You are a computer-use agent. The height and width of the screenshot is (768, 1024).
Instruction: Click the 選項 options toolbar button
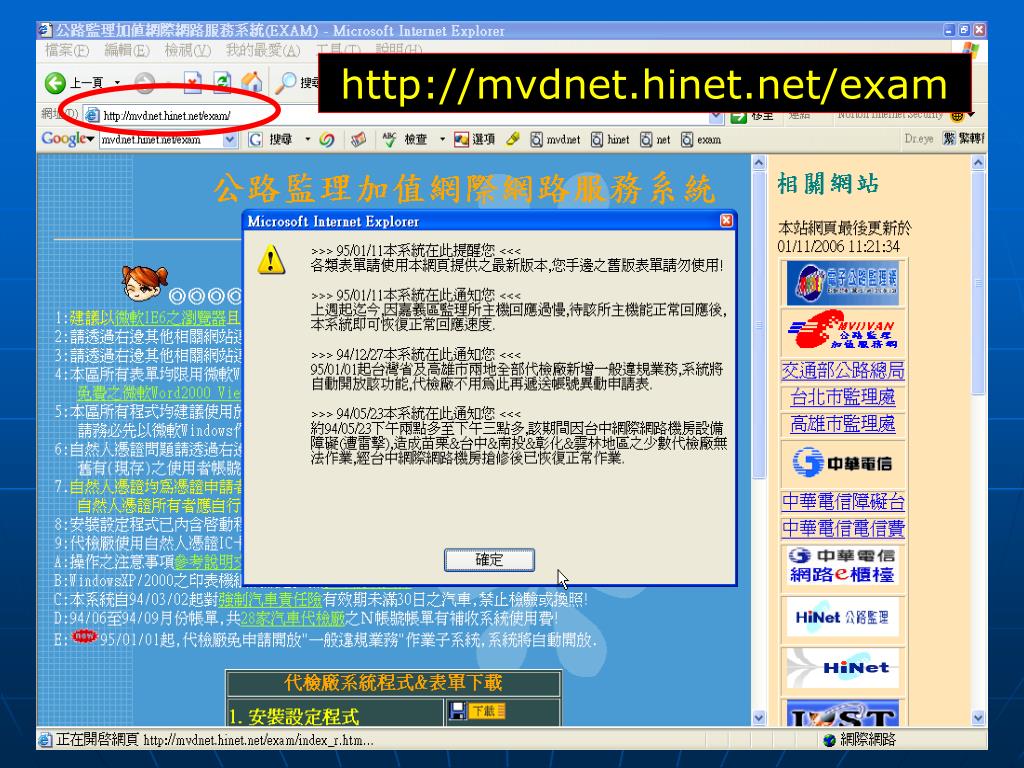click(475, 139)
